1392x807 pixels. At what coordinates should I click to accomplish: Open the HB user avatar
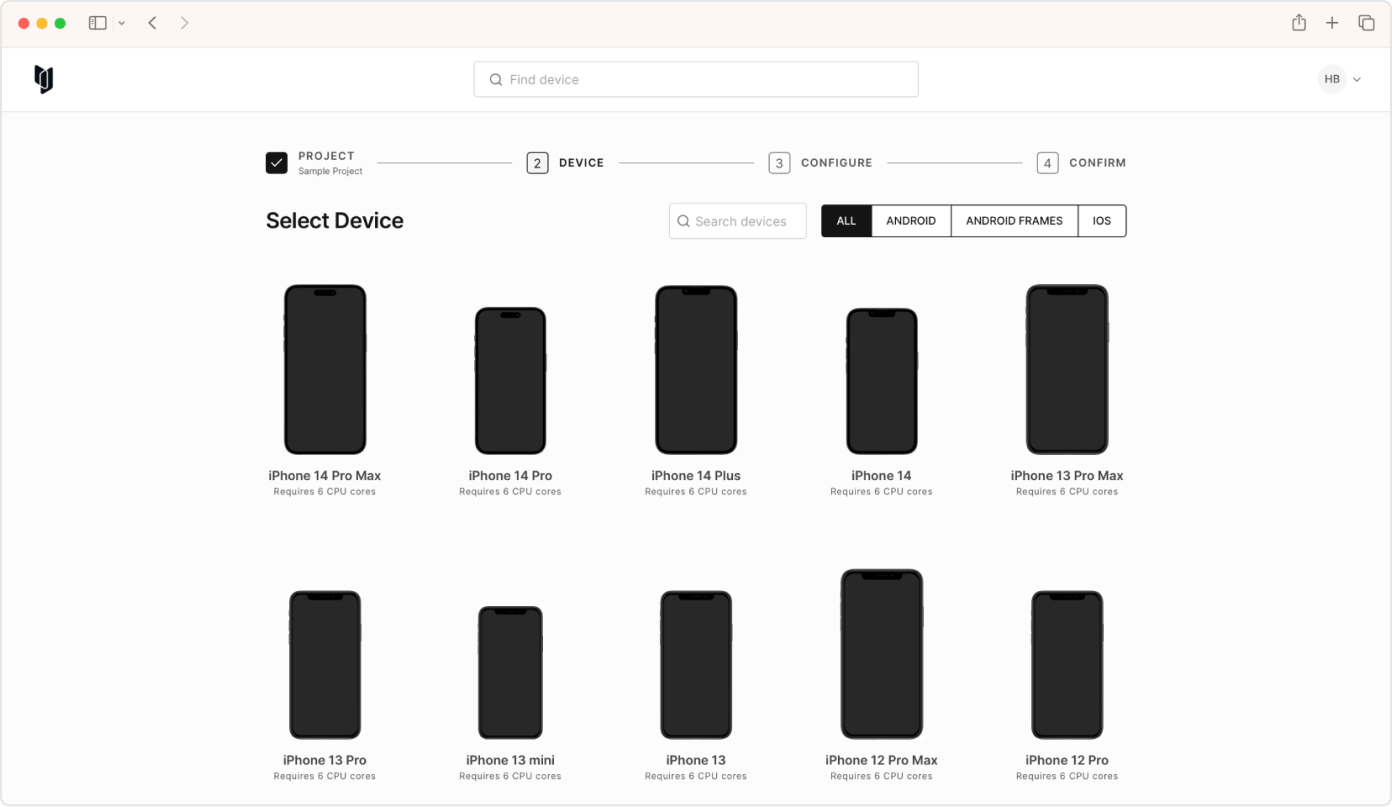(x=1332, y=79)
